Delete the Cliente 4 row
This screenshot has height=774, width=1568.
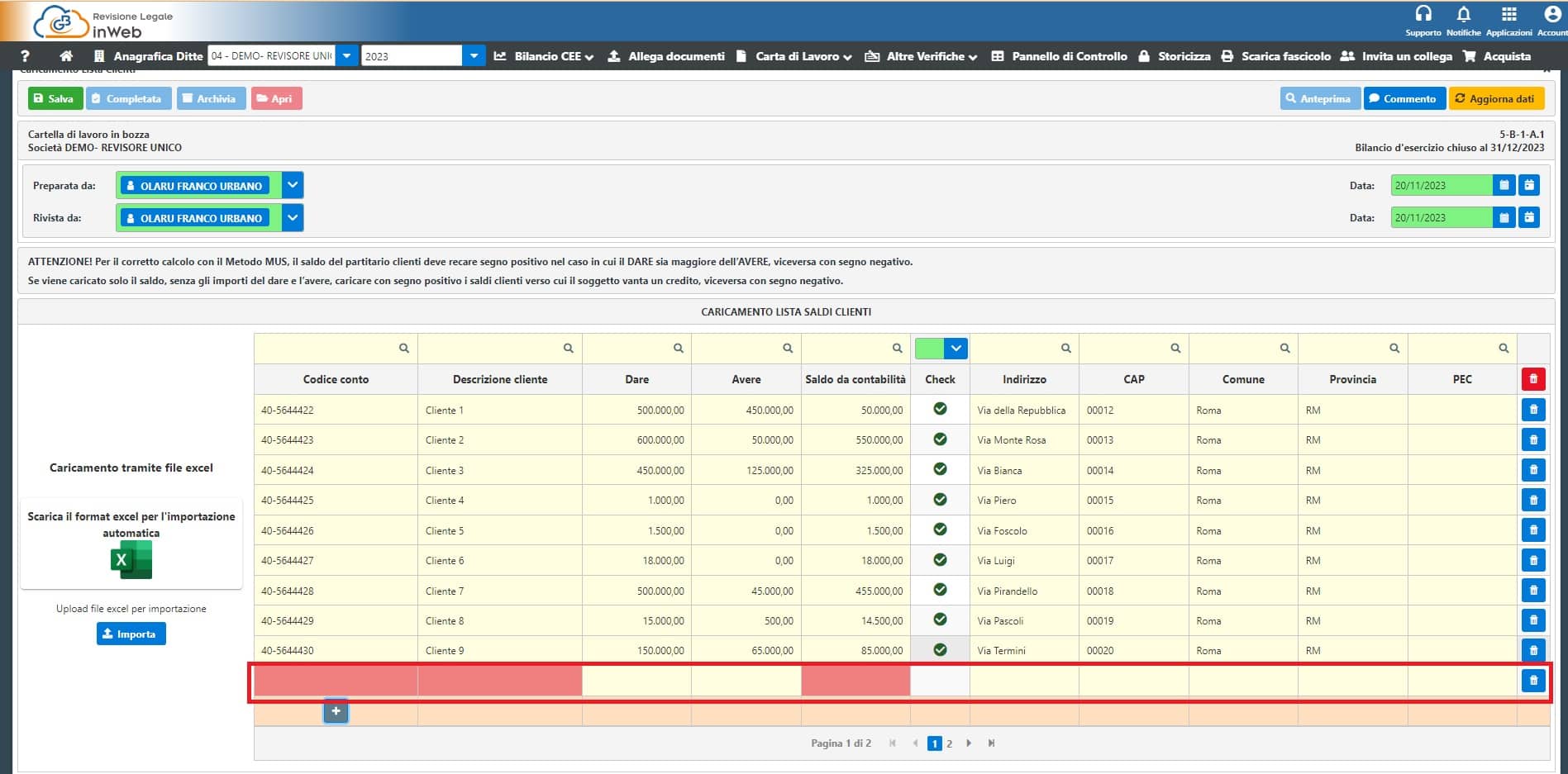coord(1533,500)
